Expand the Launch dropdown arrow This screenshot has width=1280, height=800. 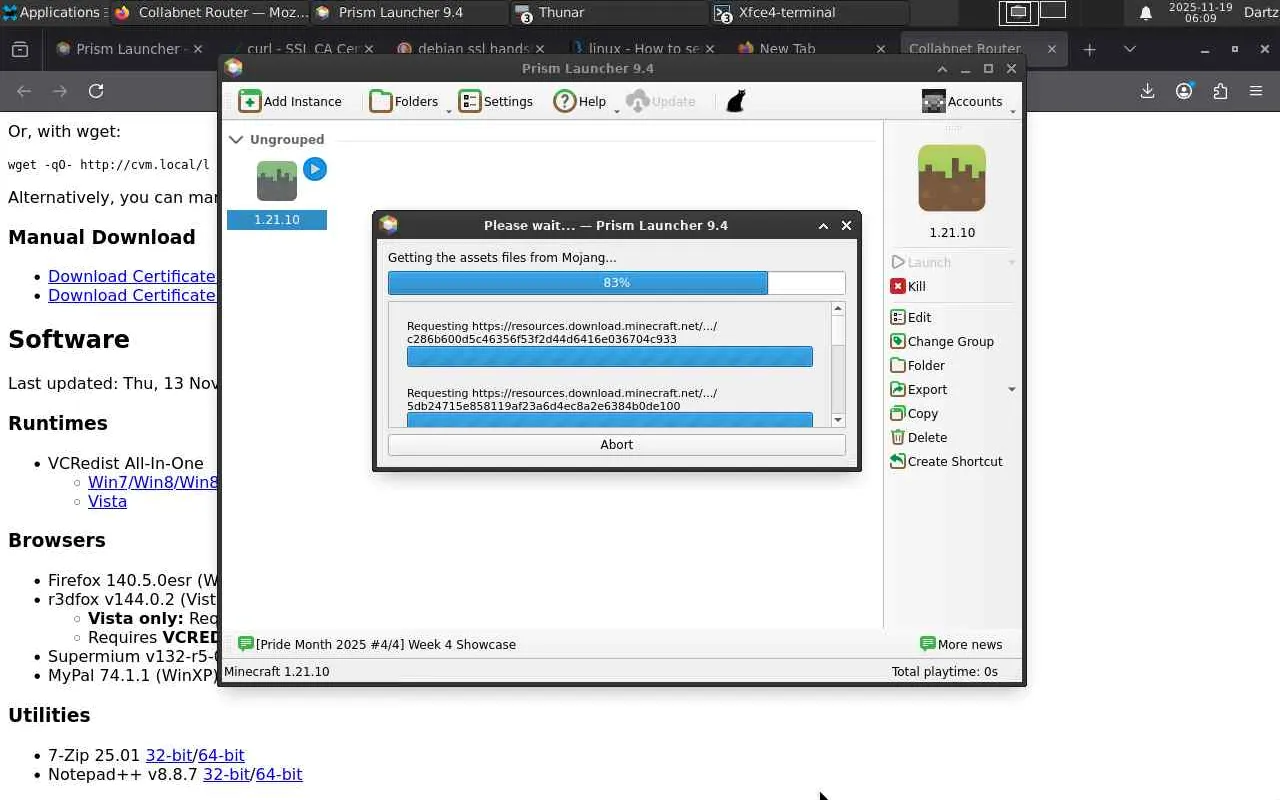1011,262
